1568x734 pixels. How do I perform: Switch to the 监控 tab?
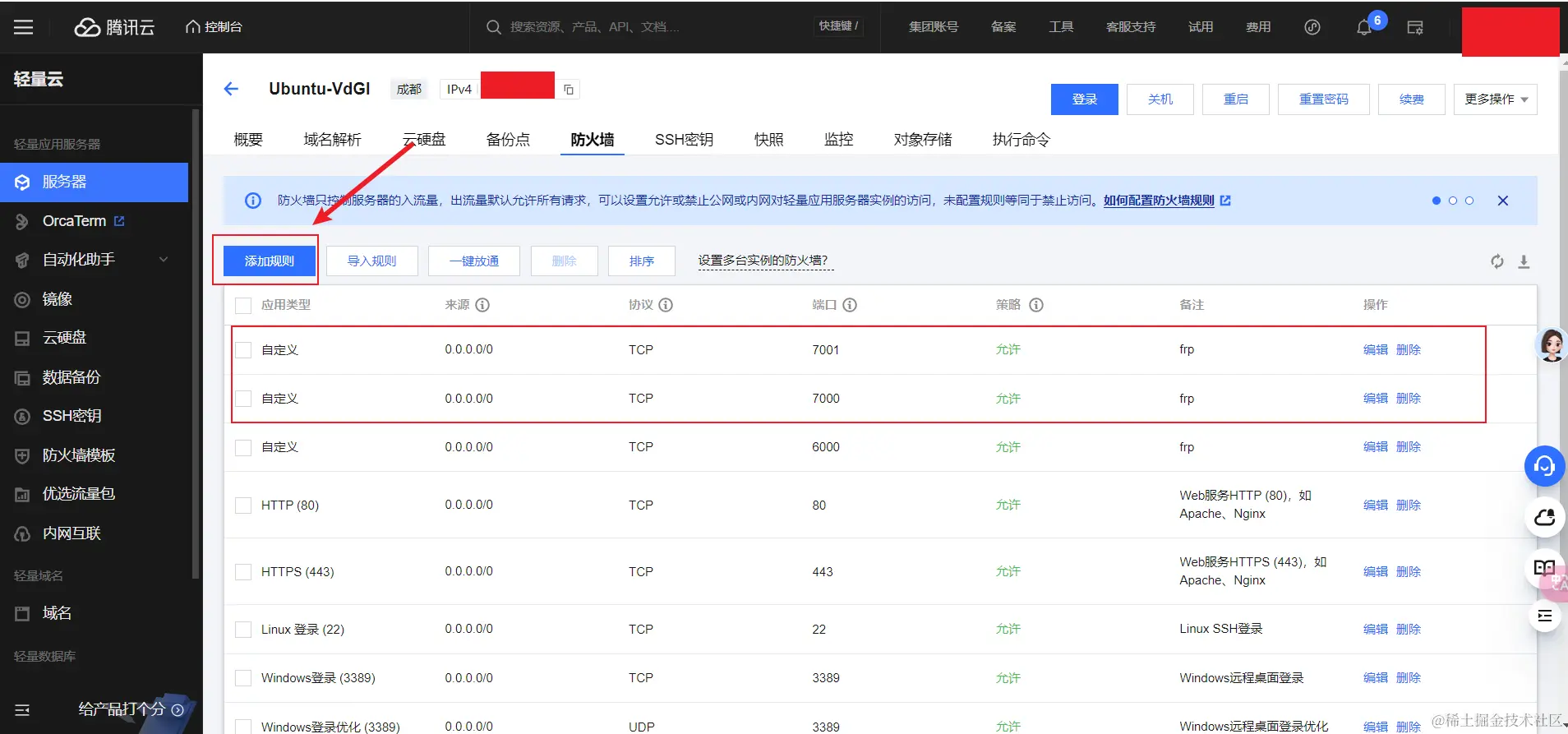coord(839,140)
